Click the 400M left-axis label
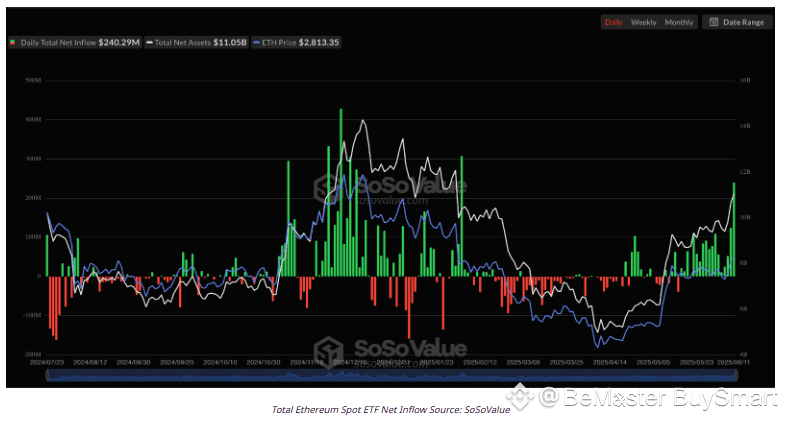This screenshot has height=422, width=785. tap(33, 120)
